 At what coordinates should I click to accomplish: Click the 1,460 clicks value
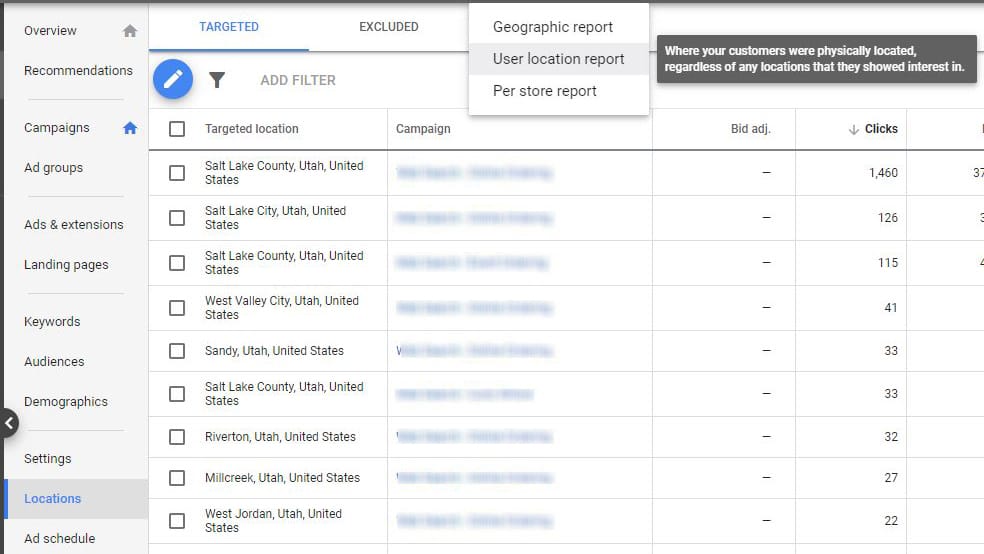point(883,173)
